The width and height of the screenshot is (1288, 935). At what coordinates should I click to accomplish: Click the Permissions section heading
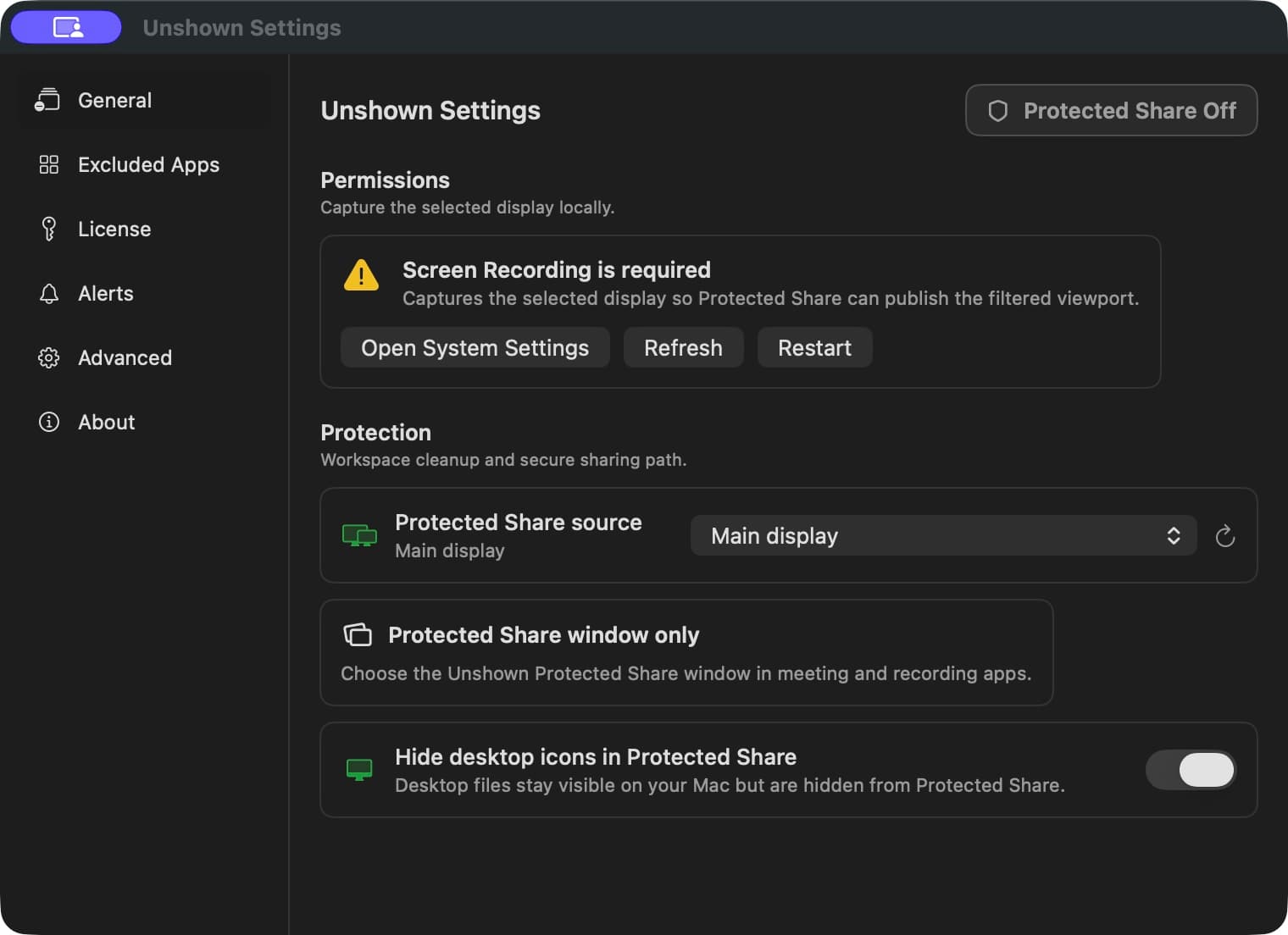(385, 180)
